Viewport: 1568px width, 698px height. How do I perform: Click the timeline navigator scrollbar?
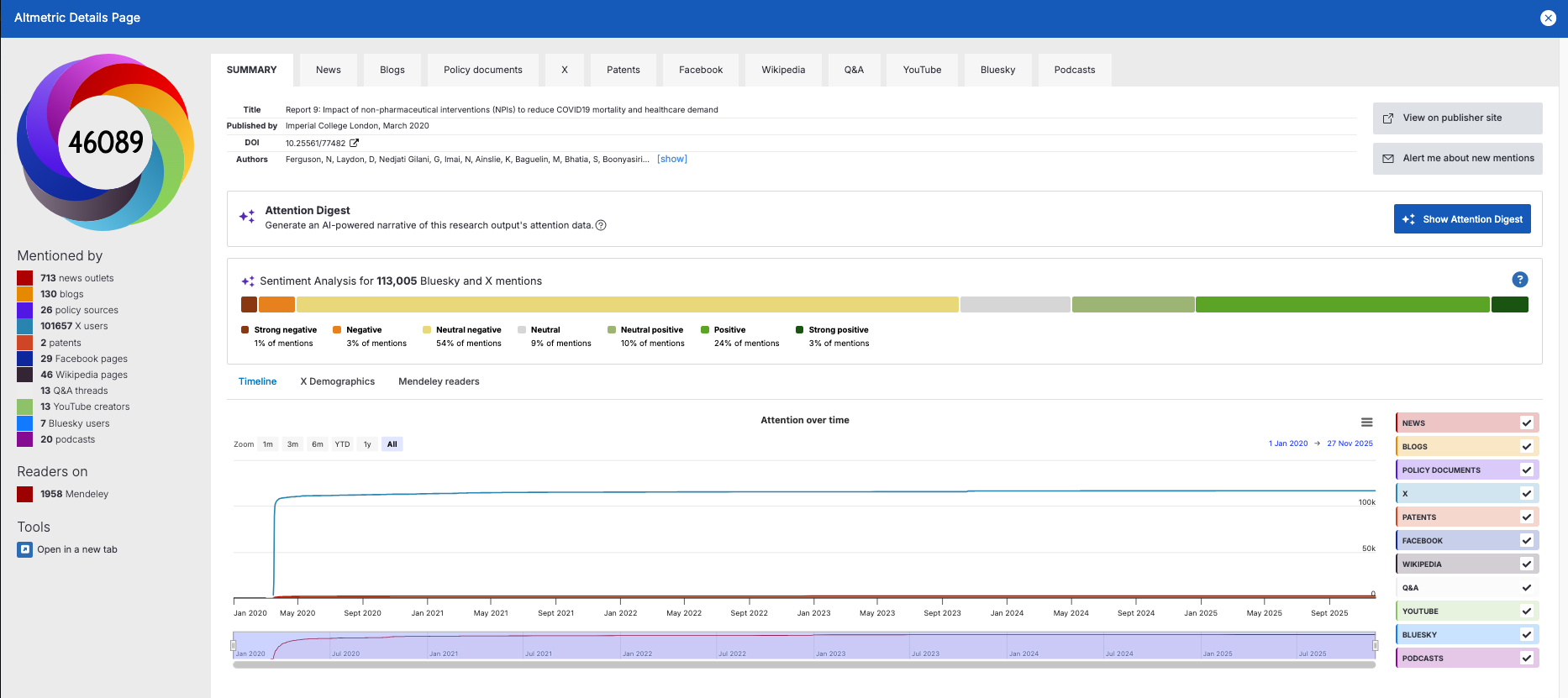coord(803,664)
